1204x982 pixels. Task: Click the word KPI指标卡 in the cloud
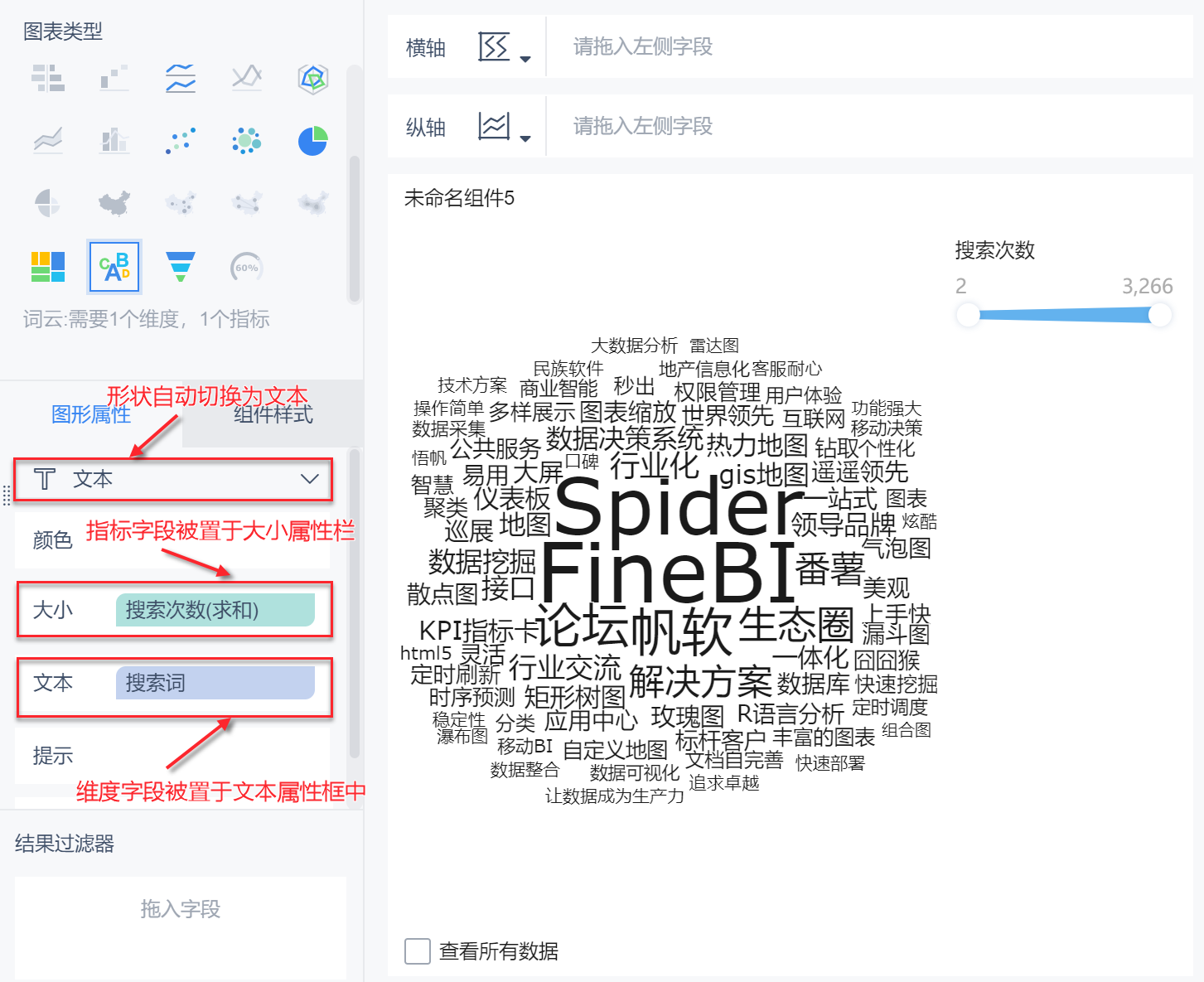point(480,631)
